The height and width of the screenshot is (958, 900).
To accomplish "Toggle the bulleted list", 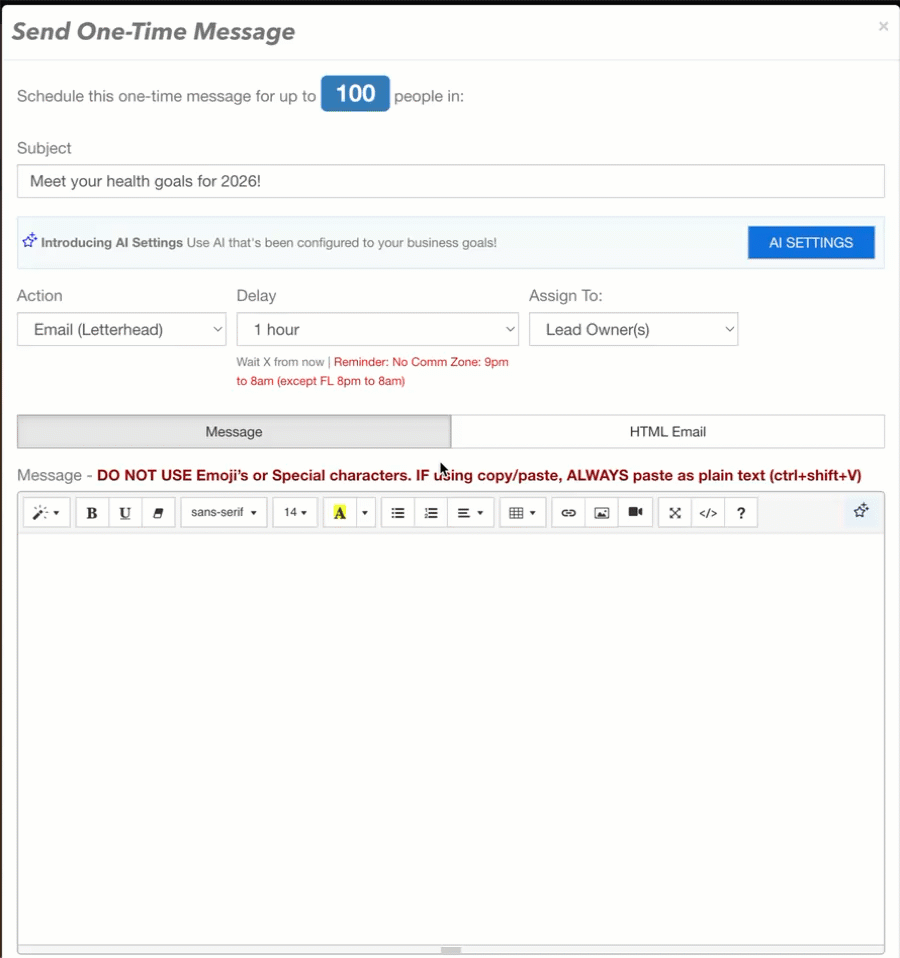I will tap(397, 512).
